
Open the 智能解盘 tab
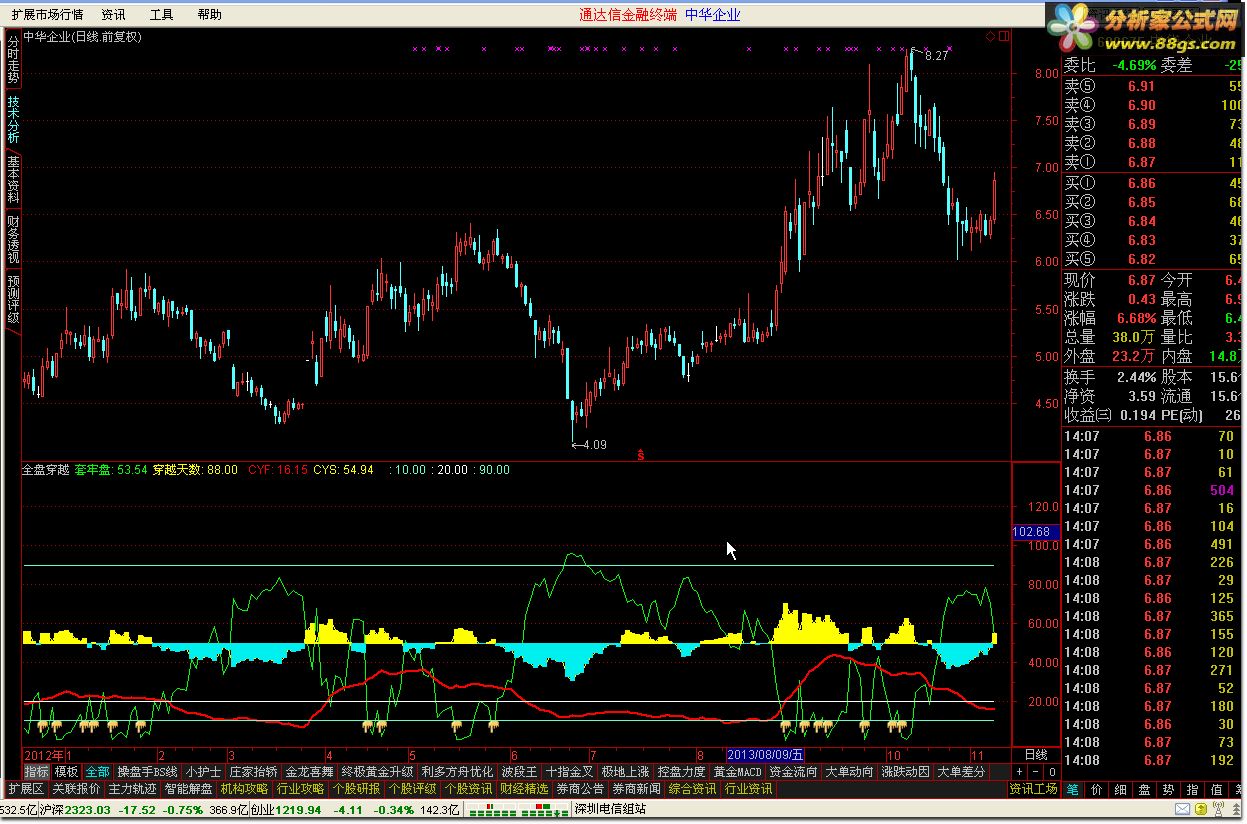188,789
